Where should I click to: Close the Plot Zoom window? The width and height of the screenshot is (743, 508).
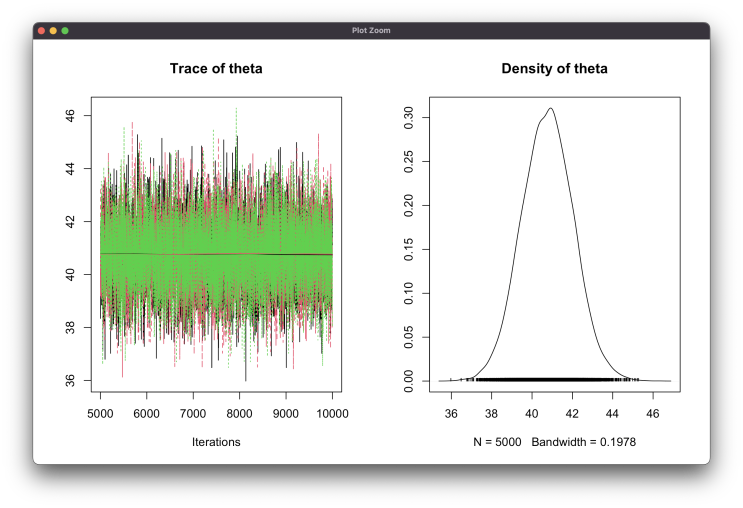point(41,31)
